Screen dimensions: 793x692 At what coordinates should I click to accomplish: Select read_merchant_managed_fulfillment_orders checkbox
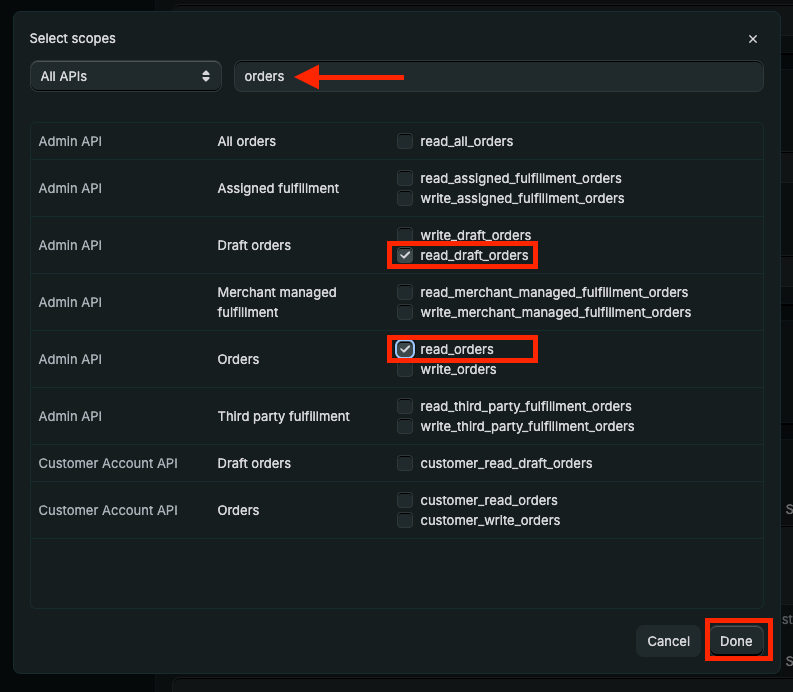point(405,292)
